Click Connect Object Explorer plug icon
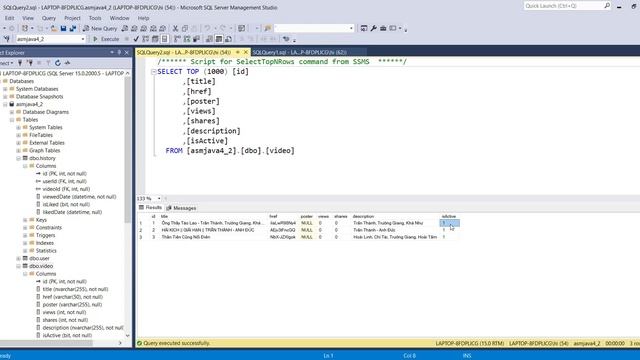The image size is (640, 360). pyautogui.click(x=20, y=63)
